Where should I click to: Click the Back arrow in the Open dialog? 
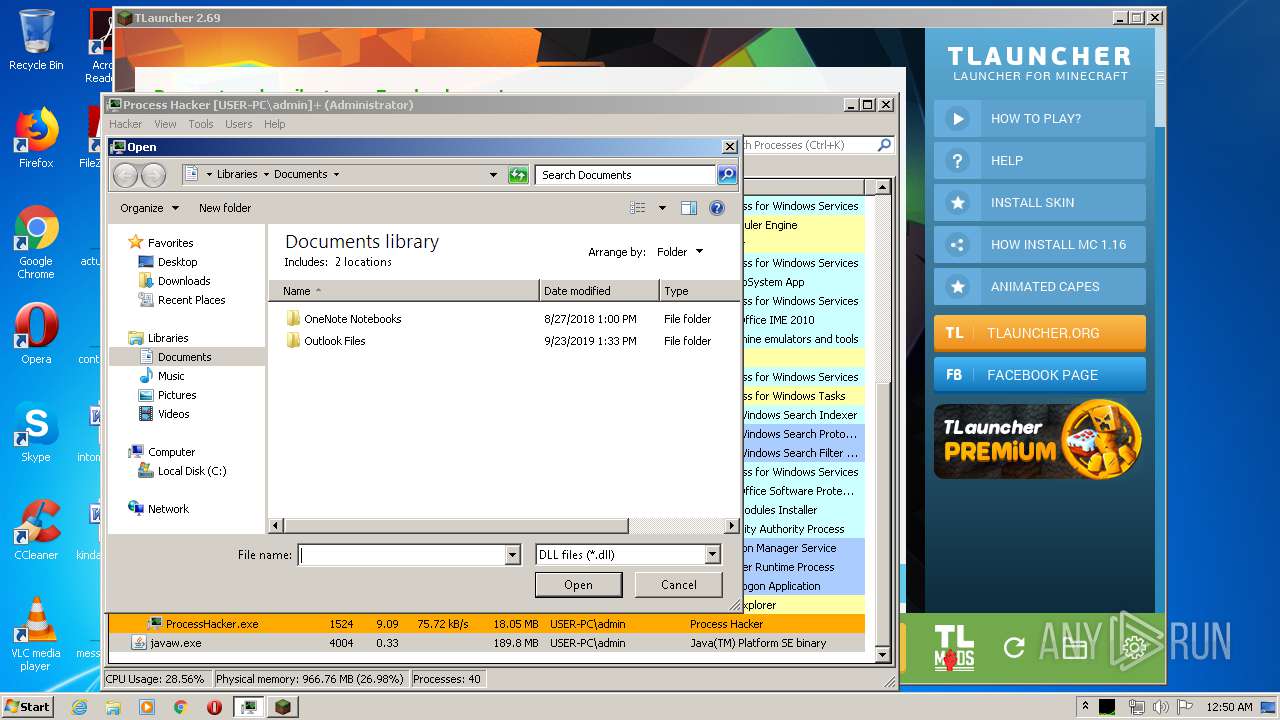click(125, 175)
